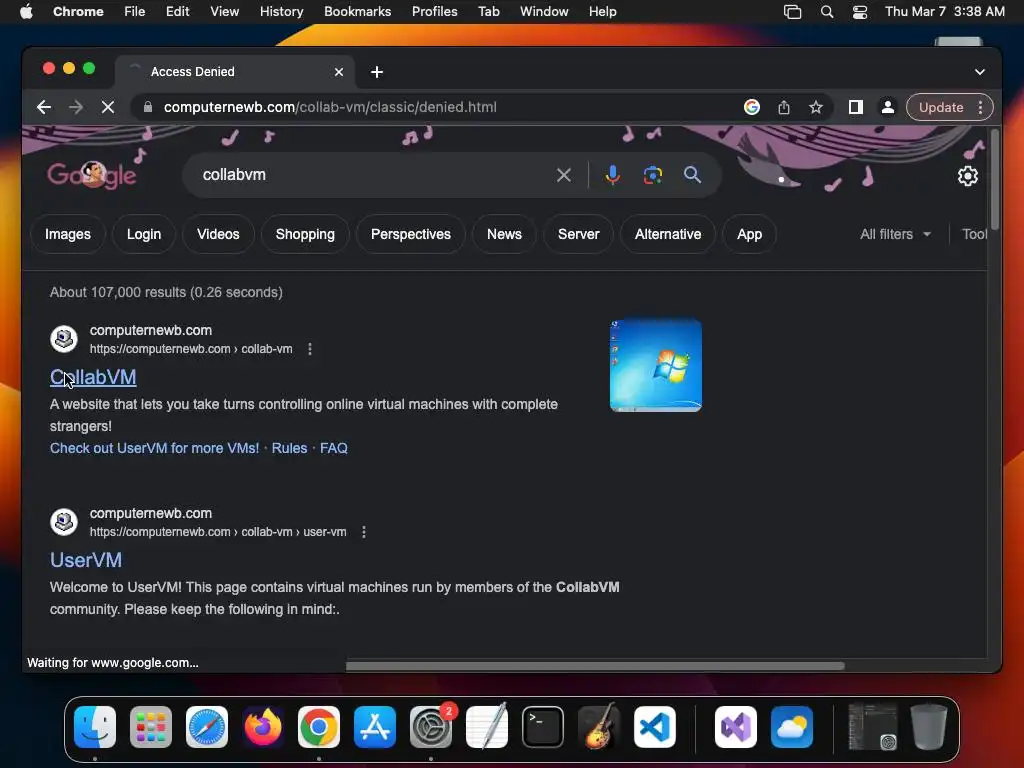Expand the All filters dropdown
Viewport: 1024px width, 768px height.
pyautogui.click(x=895, y=234)
